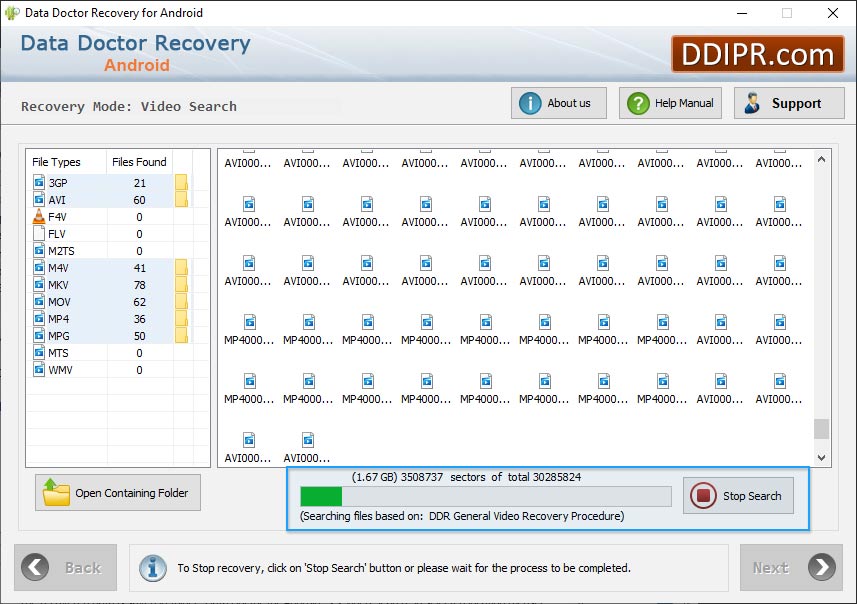
Task: Click the 41 count in M4V row
Action: tap(140, 268)
